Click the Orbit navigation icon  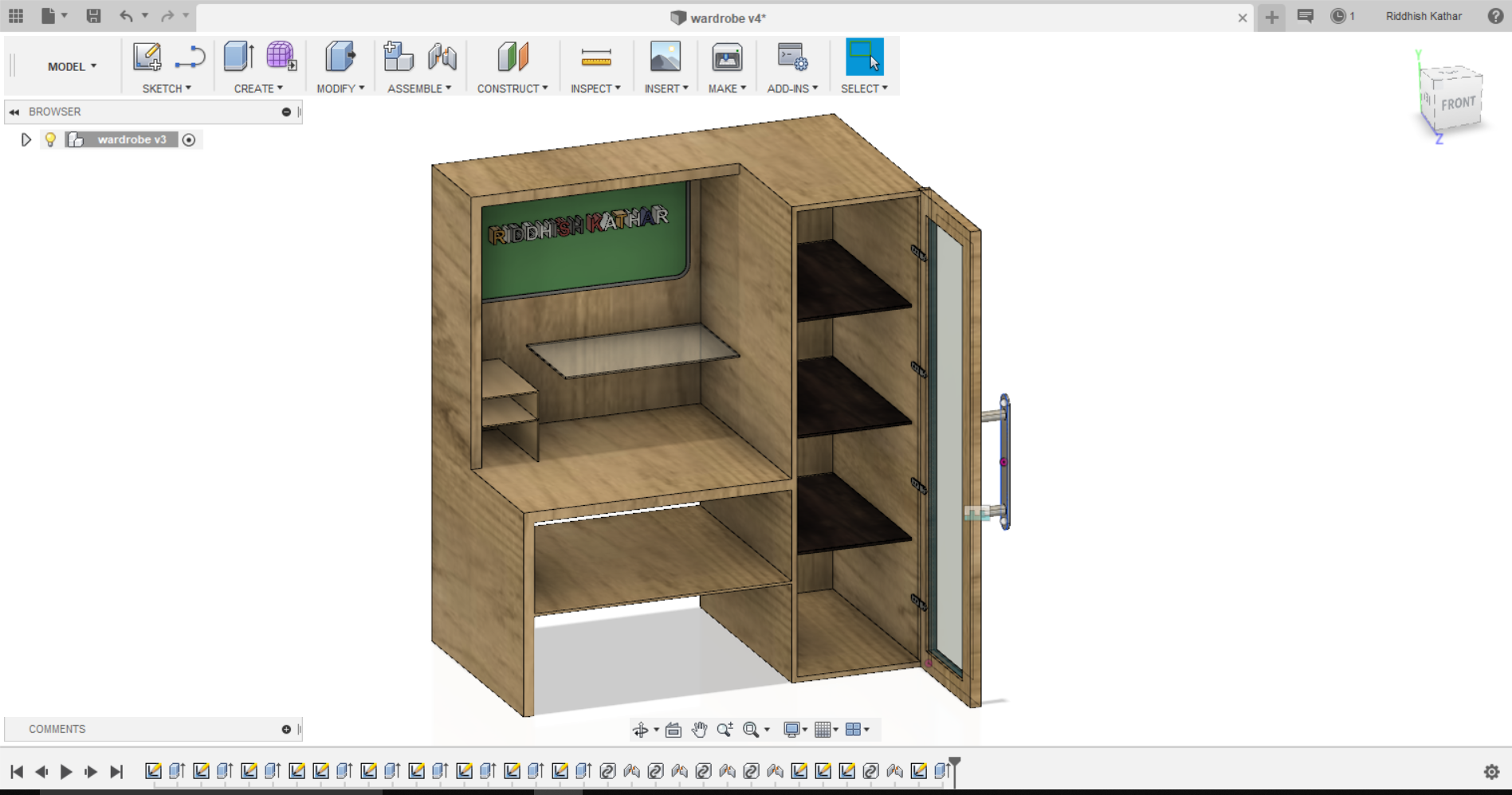point(640,730)
